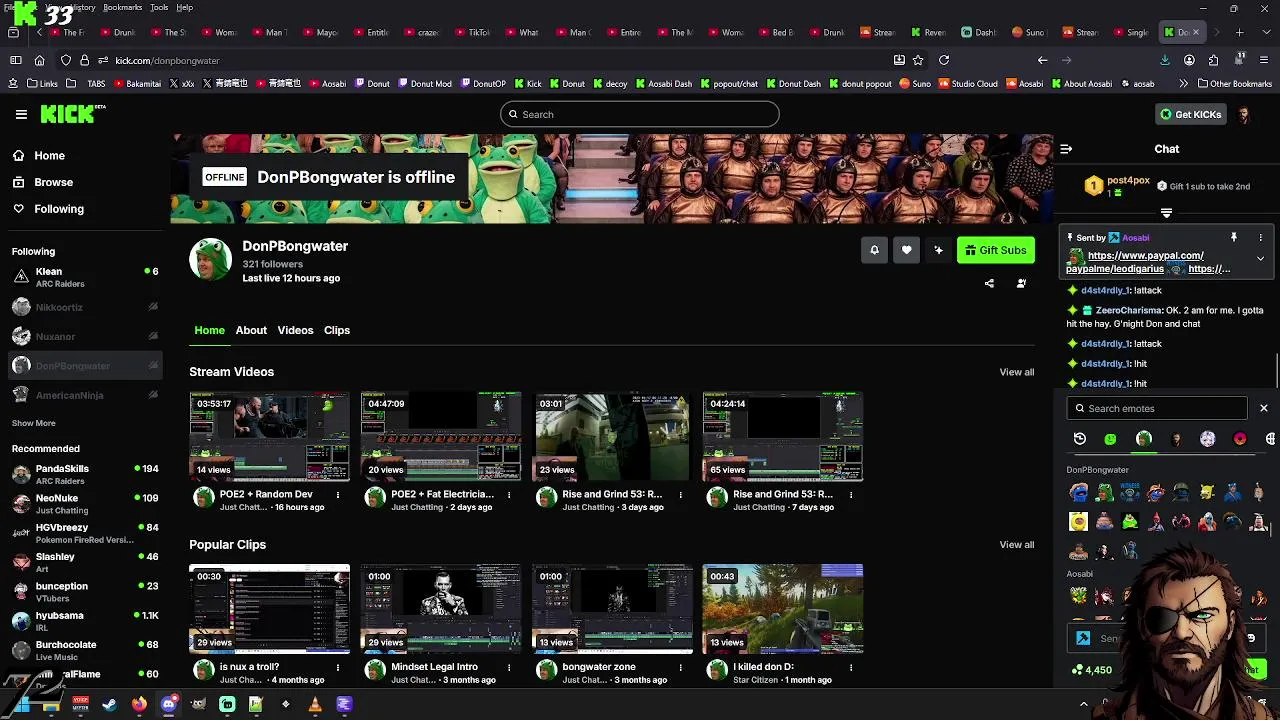Open the Donut Dash bookmark
The width and height of the screenshot is (1280, 720).
point(792,84)
